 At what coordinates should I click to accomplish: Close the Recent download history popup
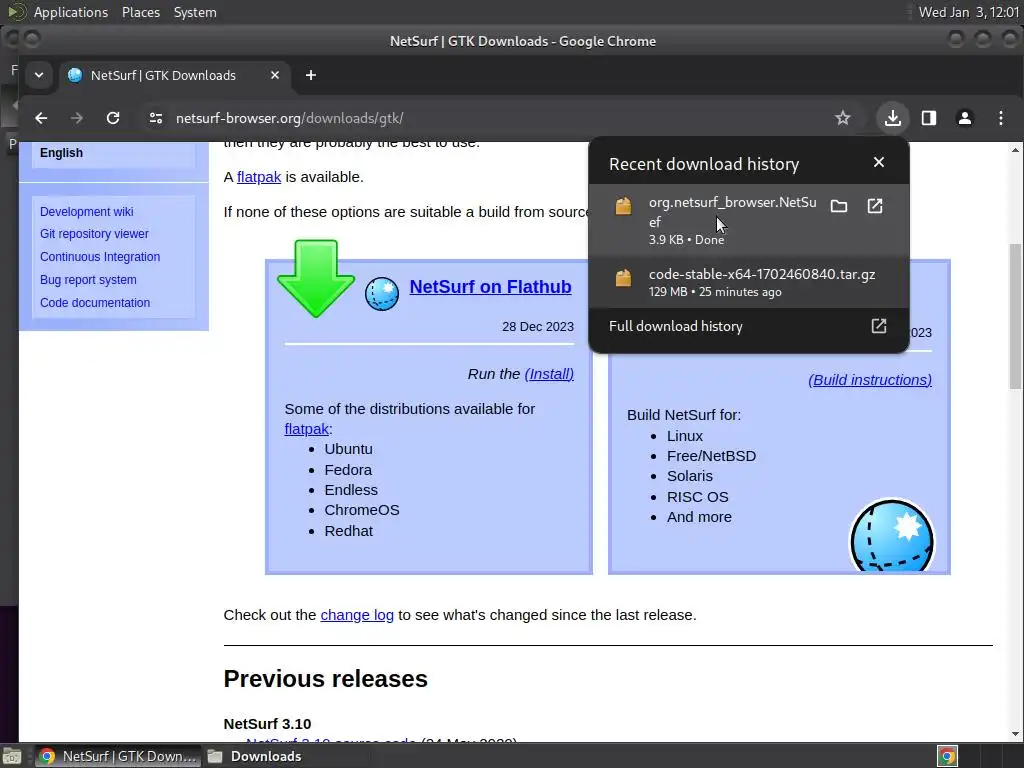(879, 162)
